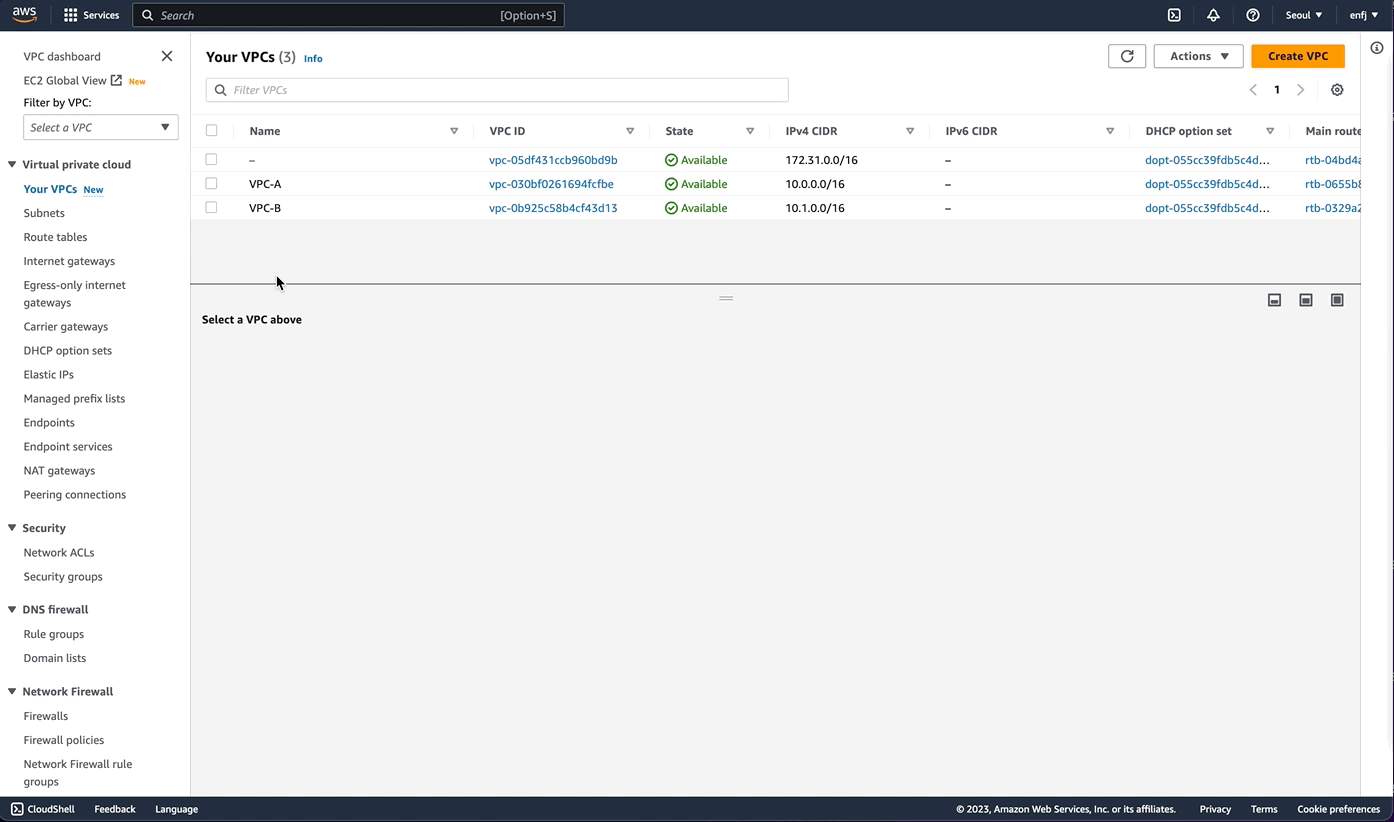Set split panel to small view
Image resolution: width=1394 pixels, height=822 pixels.
tap(1274, 300)
